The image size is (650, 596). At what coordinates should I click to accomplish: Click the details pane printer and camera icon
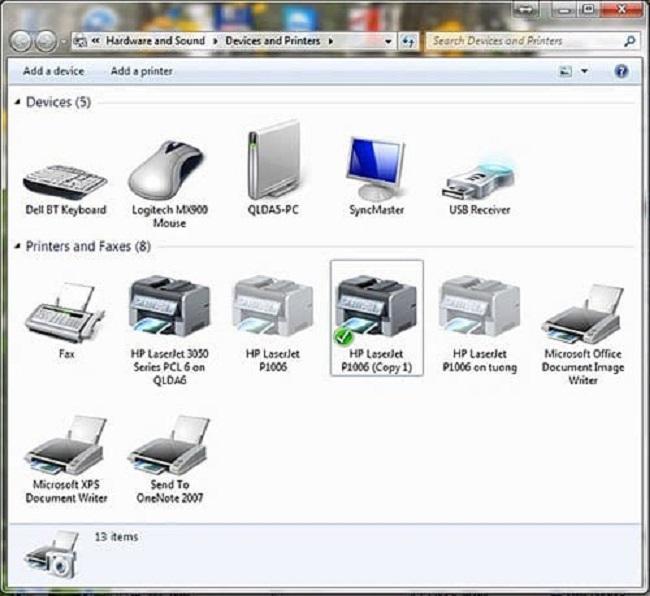coord(52,554)
